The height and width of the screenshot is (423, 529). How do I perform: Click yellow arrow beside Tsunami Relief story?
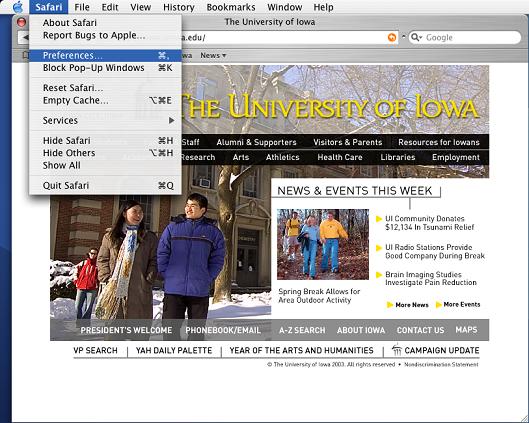(379, 219)
